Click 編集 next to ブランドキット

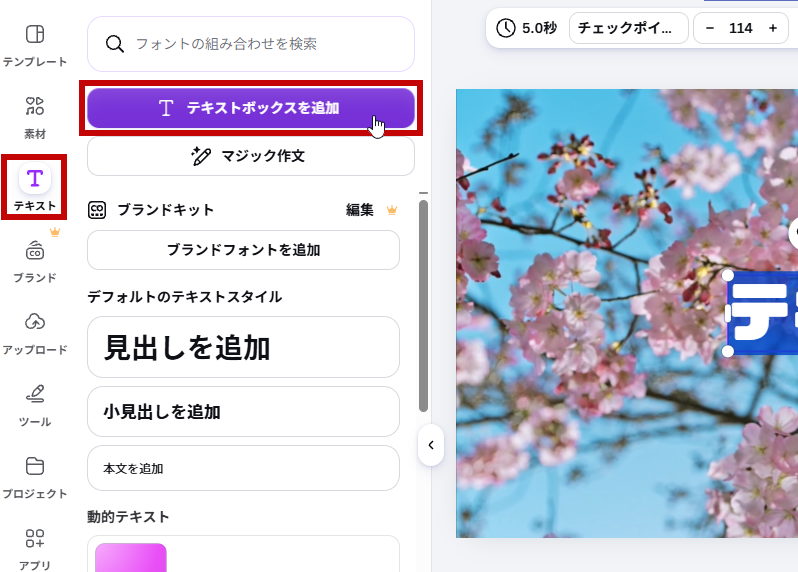(x=360, y=210)
